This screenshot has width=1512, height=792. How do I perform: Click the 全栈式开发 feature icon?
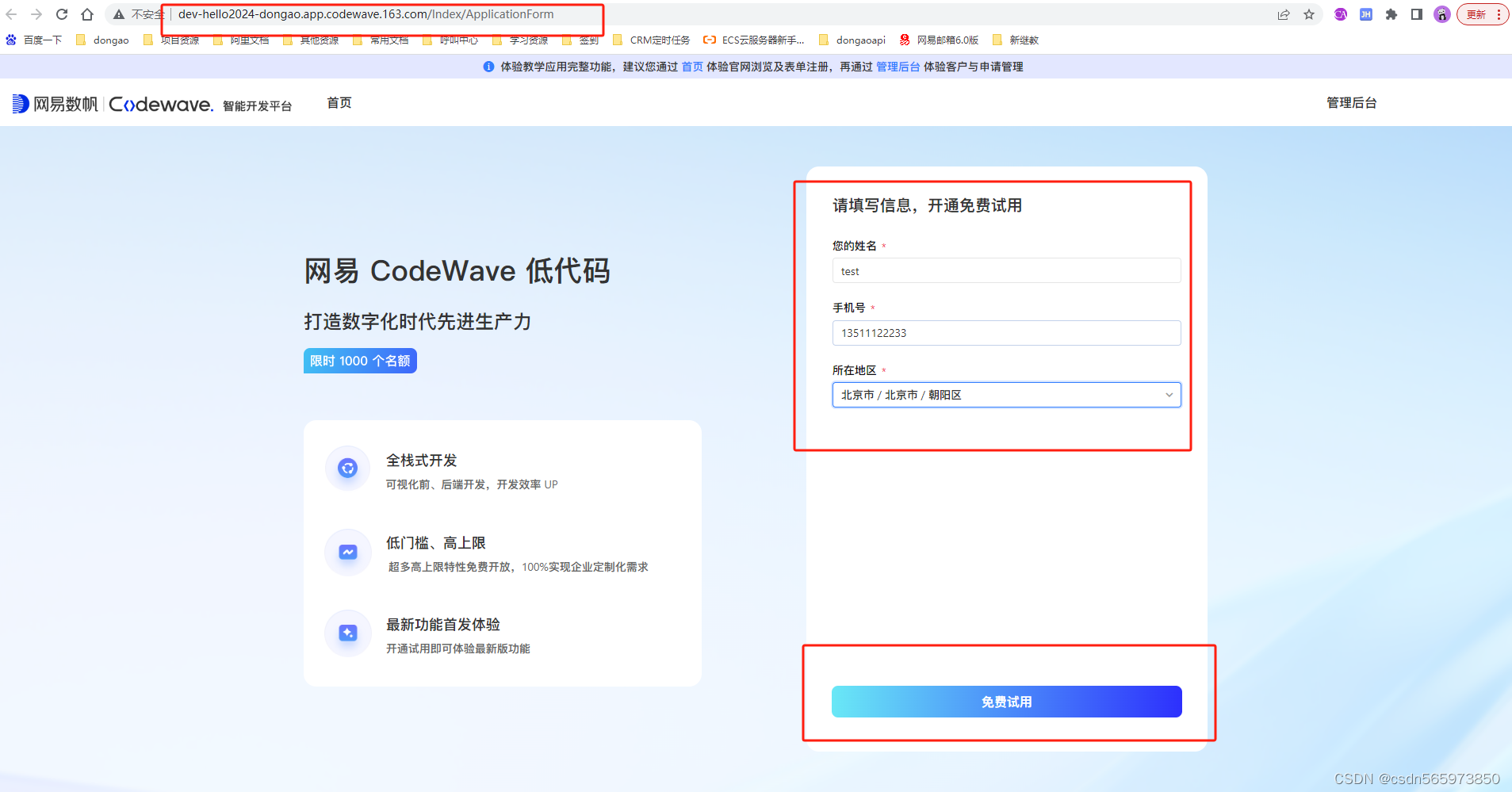point(348,469)
